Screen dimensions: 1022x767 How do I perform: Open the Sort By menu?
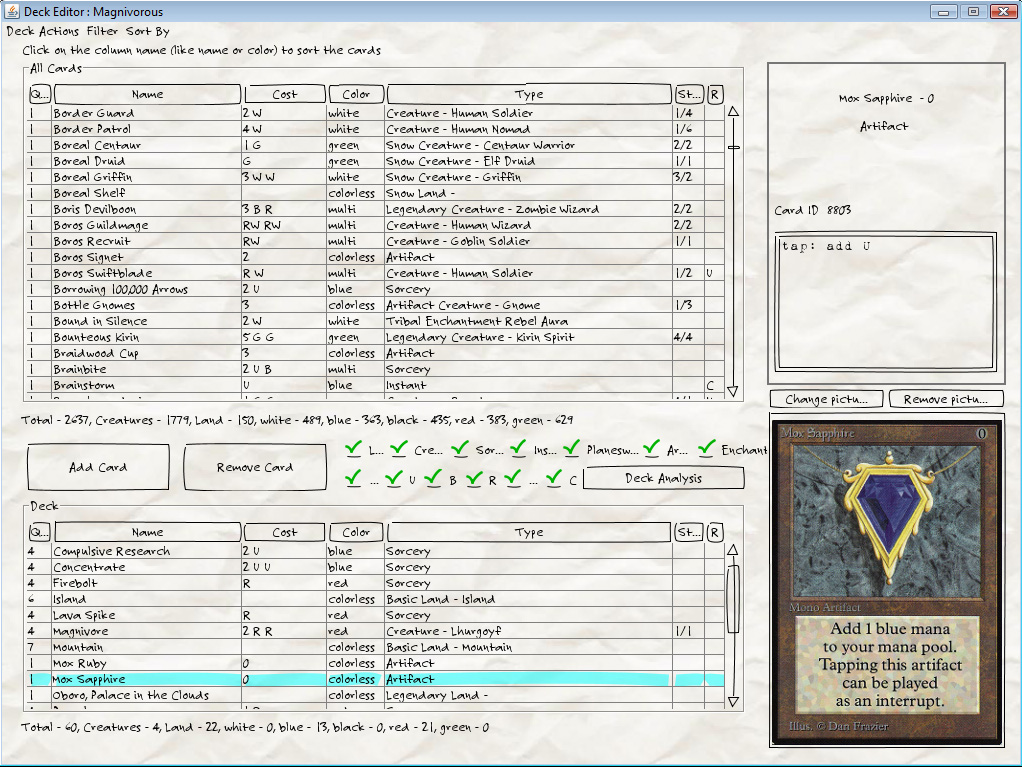(x=148, y=32)
